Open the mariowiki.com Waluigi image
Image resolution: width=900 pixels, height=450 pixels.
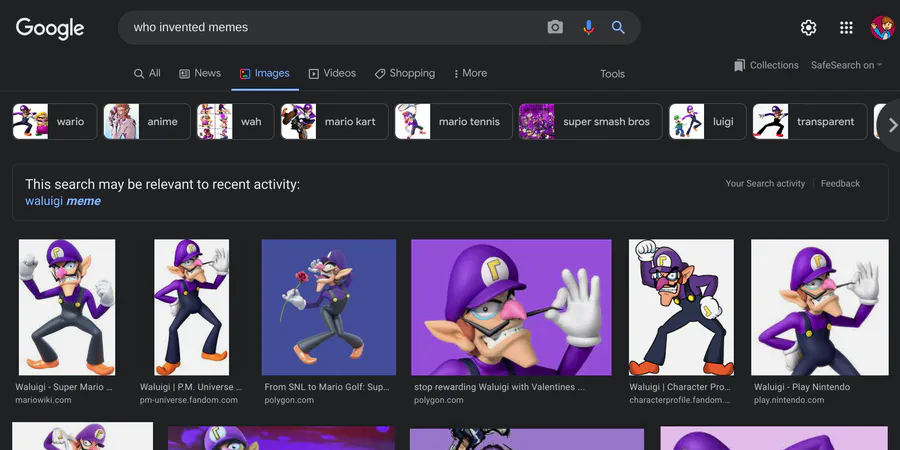click(67, 307)
